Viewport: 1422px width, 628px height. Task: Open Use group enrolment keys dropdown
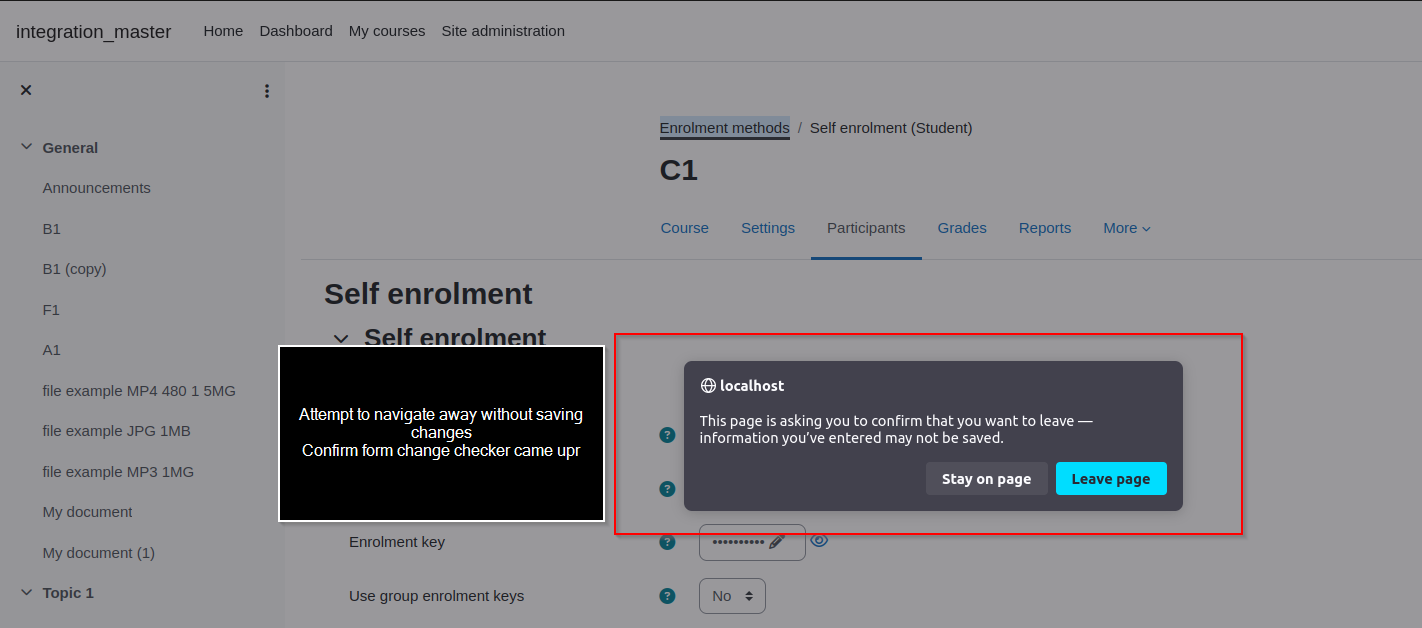[x=732, y=596]
